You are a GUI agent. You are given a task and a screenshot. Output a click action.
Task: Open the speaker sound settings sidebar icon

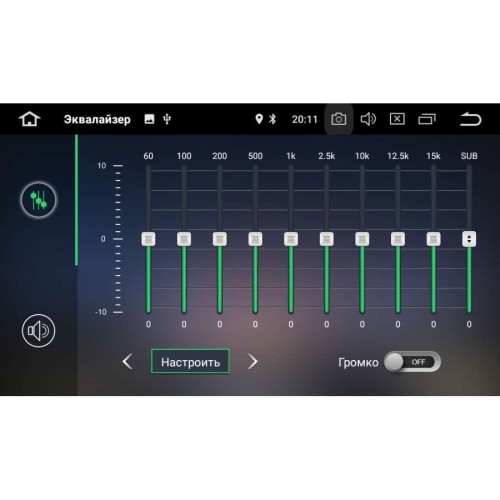tap(39, 330)
